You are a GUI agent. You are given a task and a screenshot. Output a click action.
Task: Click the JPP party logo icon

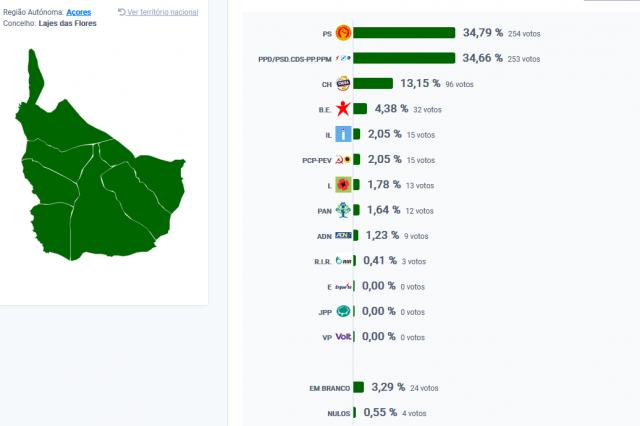pyautogui.click(x=343, y=312)
